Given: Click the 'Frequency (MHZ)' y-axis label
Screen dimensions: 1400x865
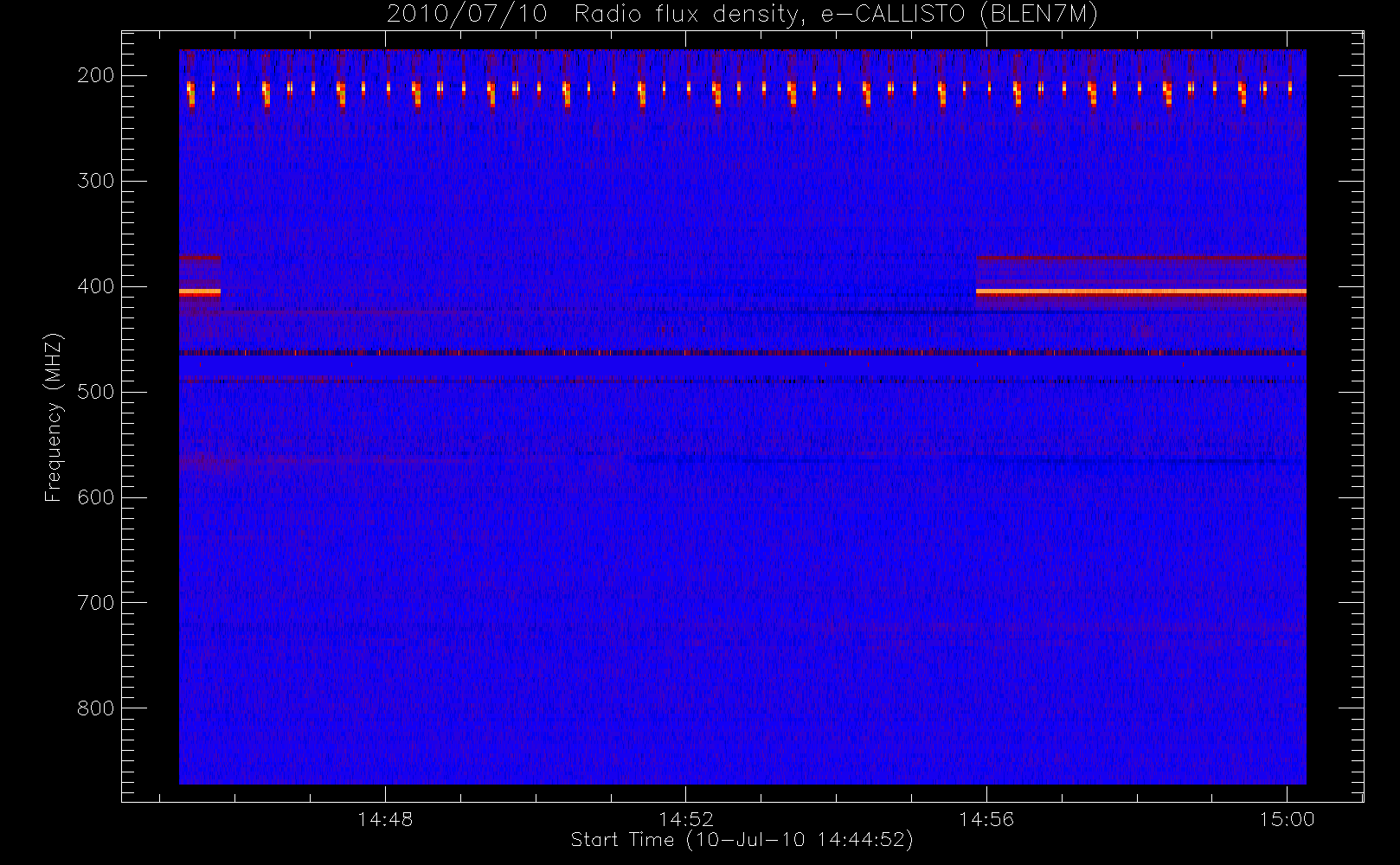Looking at the screenshot, I should [x=53, y=417].
